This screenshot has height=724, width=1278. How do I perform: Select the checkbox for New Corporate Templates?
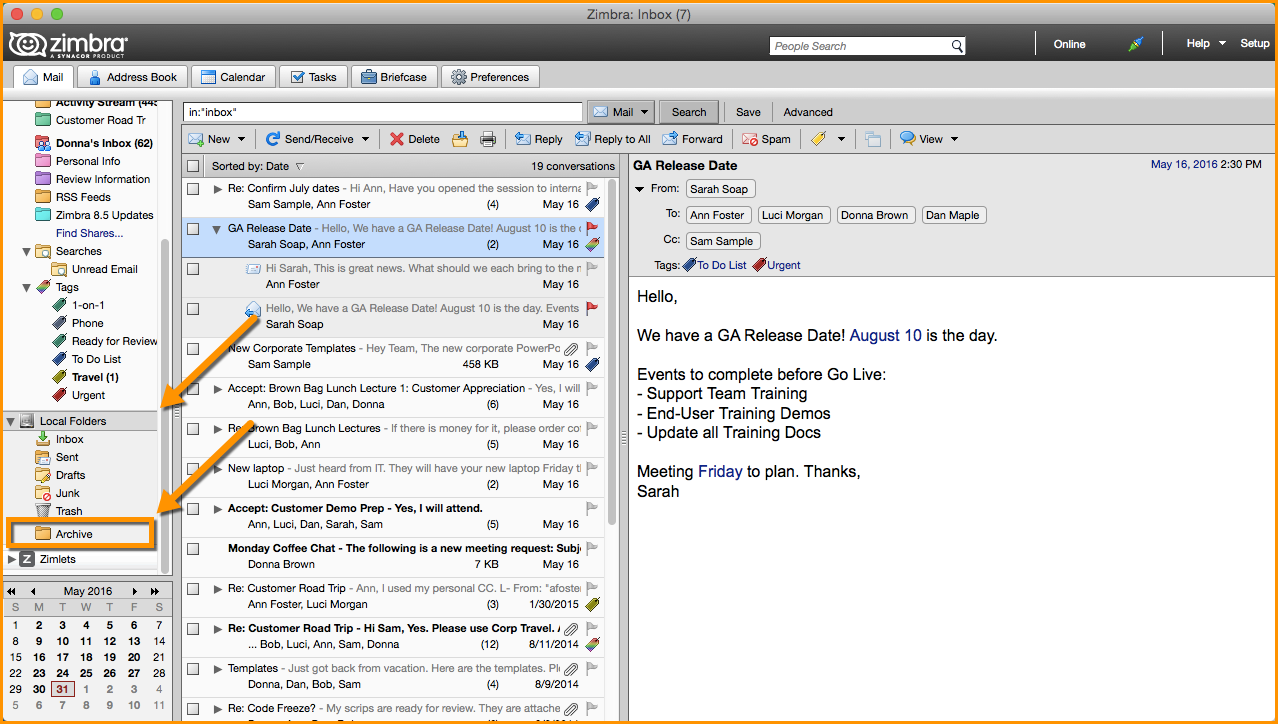[193, 348]
